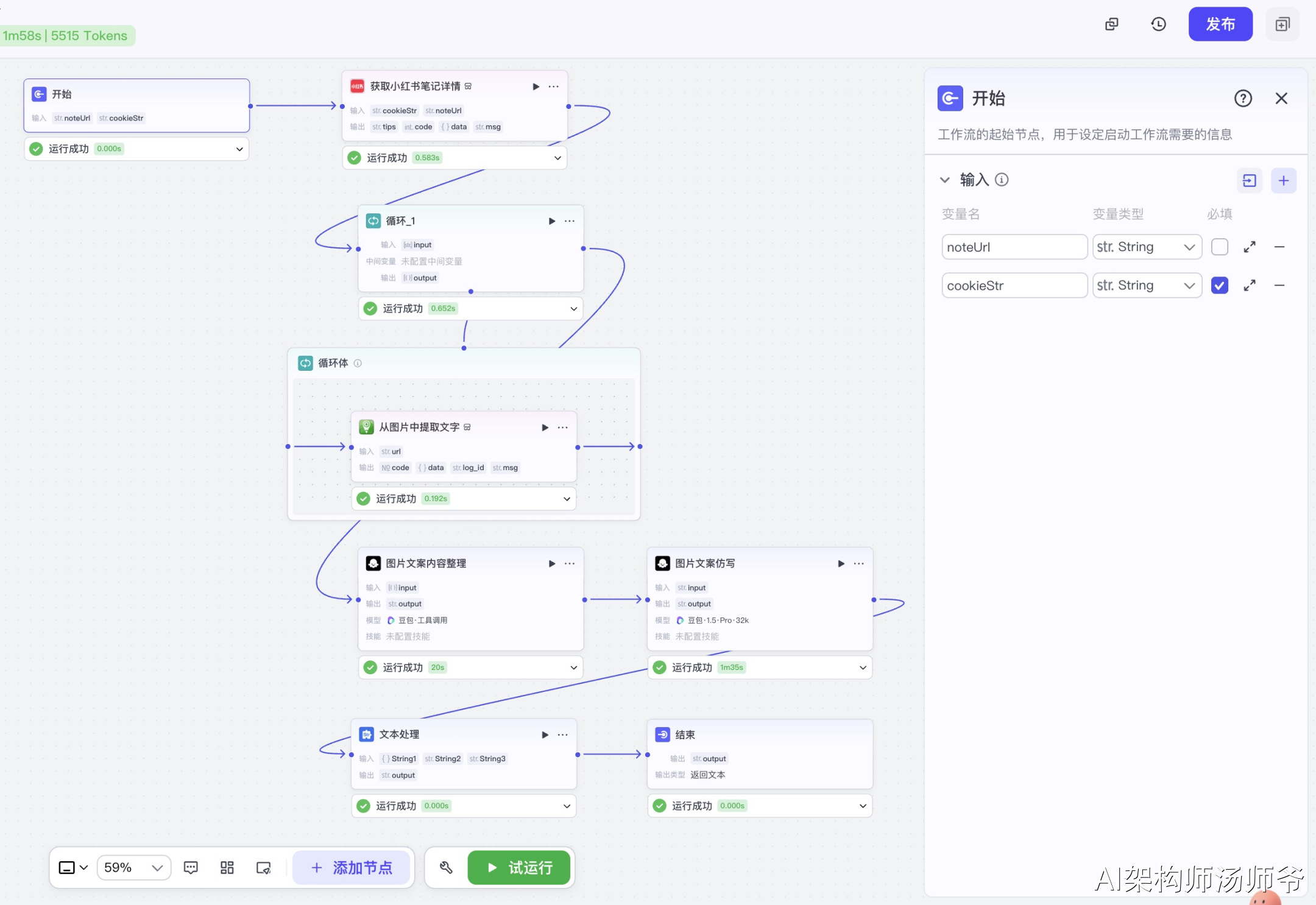This screenshot has height=905, width=1316.
Task: Click the 发布 publish button
Action: click(x=1220, y=24)
